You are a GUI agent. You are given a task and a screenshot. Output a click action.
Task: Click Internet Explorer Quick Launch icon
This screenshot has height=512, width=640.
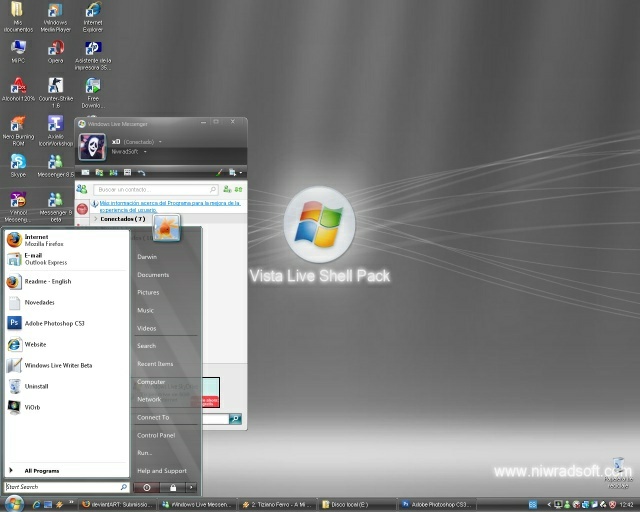click(36, 505)
